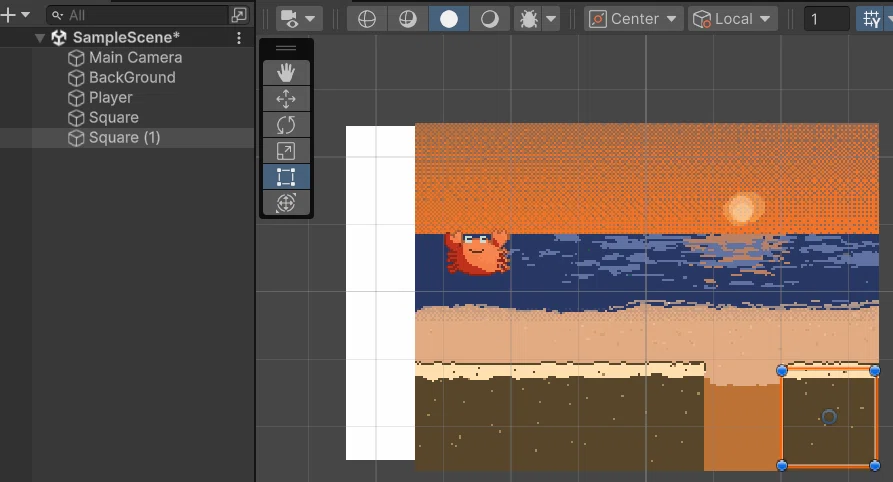Open the Center pivot mode dropdown
Image resolution: width=893 pixels, height=482 pixels.
[x=633, y=19]
